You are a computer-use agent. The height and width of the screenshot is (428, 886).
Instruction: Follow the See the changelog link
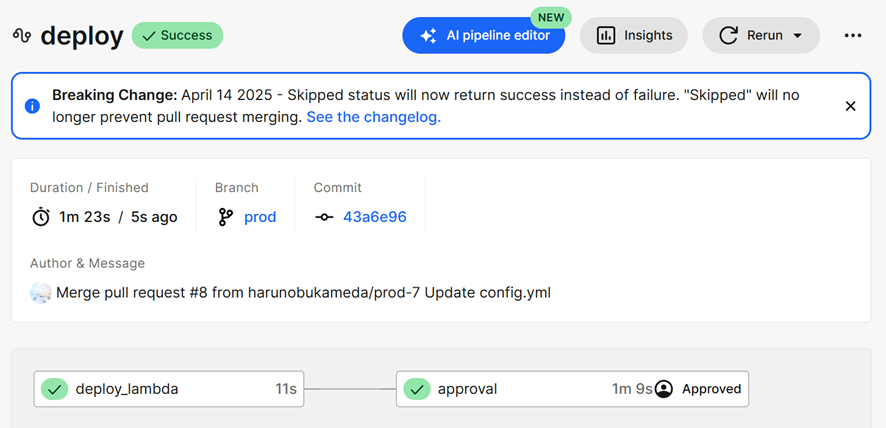click(373, 118)
